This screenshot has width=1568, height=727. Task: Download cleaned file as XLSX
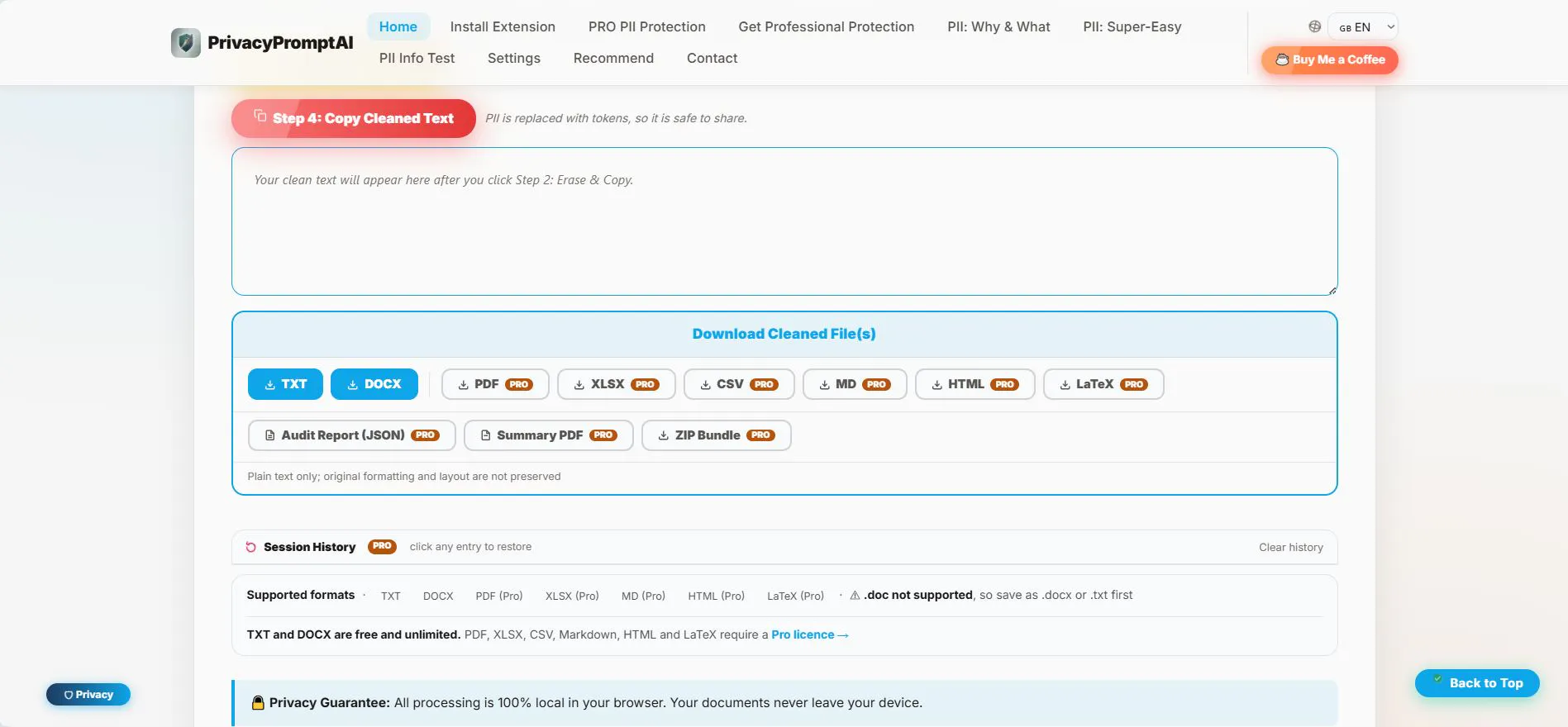click(617, 384)
